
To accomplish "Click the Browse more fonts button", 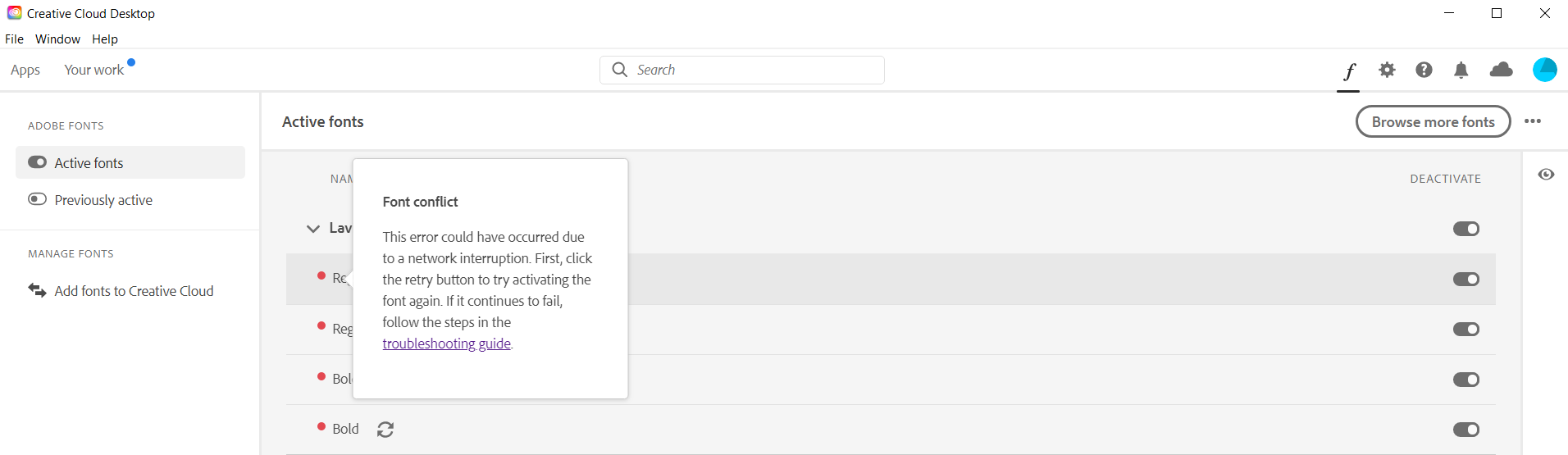I will 1433,122.
